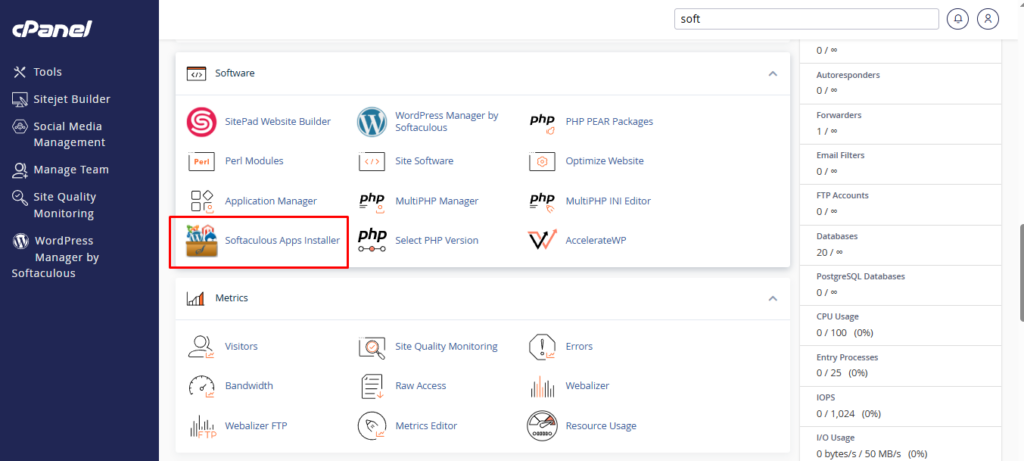This screenshot has width=1024, height=461.
Task: Click the CPU Usage statistic label
Action: click(837, 317)
